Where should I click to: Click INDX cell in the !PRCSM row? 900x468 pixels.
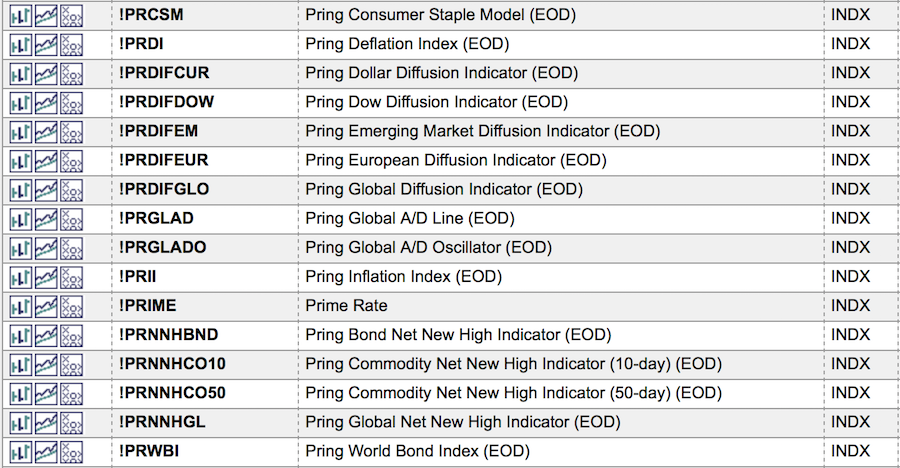[850, 15]
